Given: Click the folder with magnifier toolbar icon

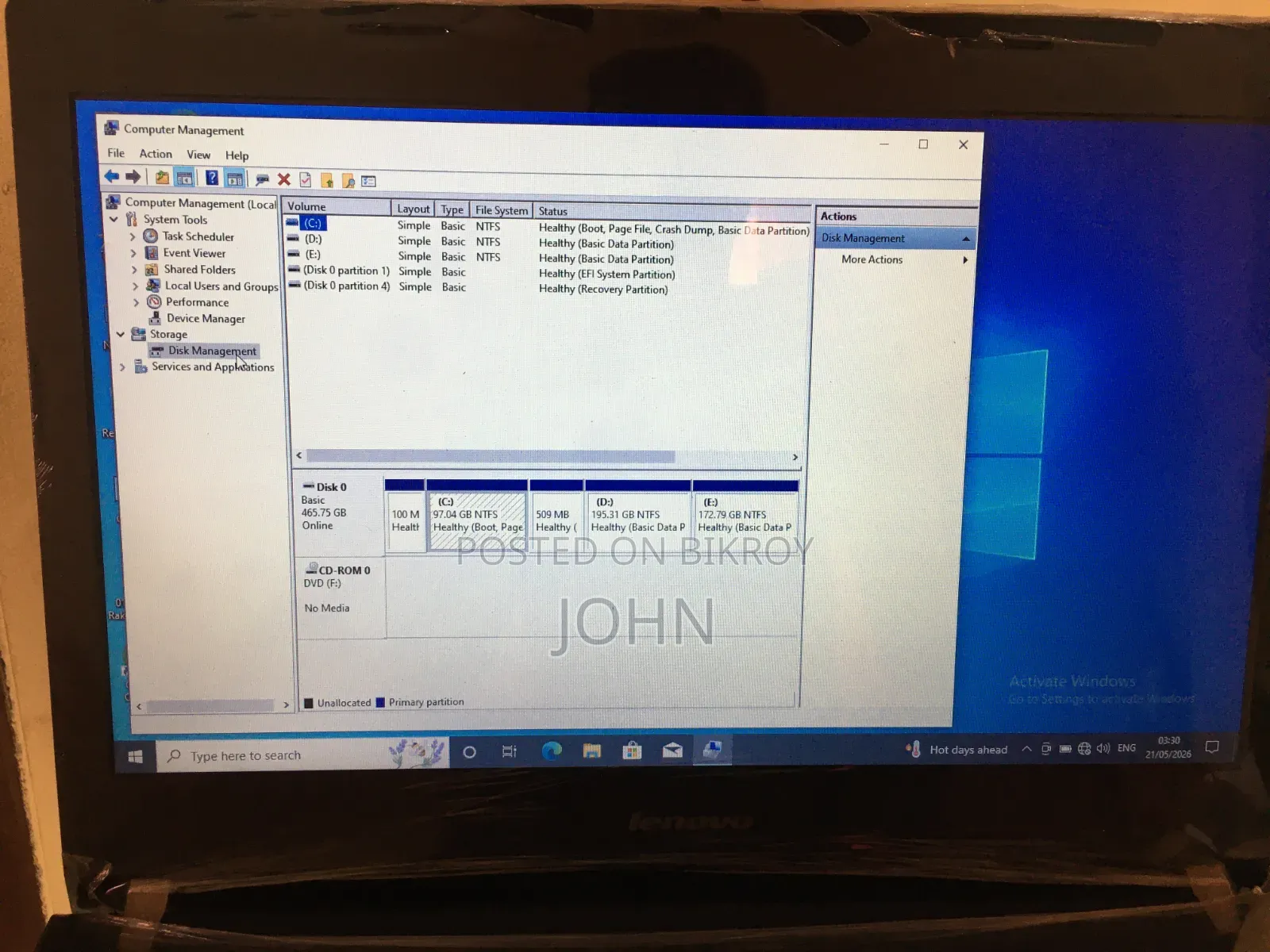Looking at the screenshot, I should [348, 181].
